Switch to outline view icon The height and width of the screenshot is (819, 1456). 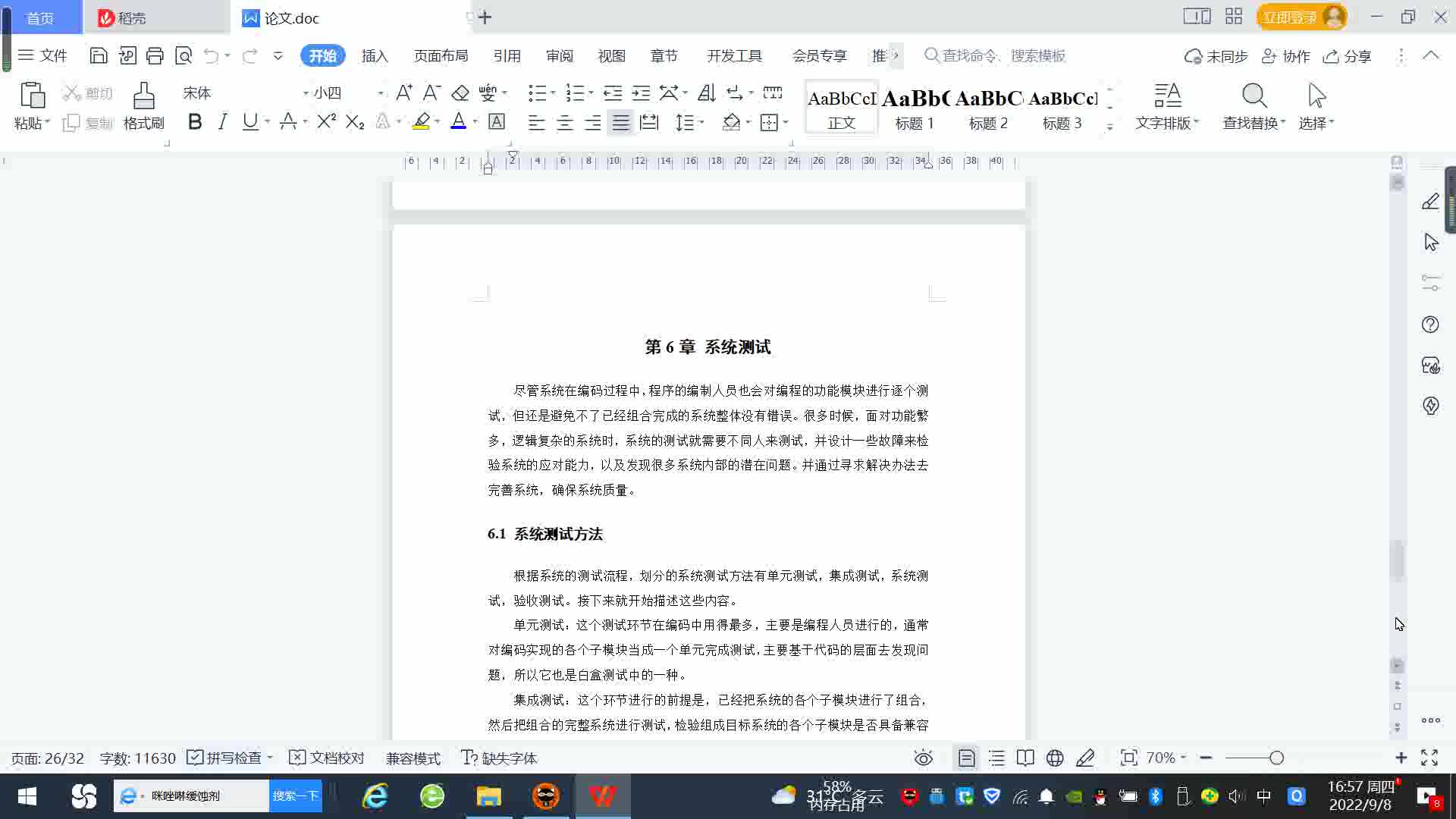(x=996, y=758)
